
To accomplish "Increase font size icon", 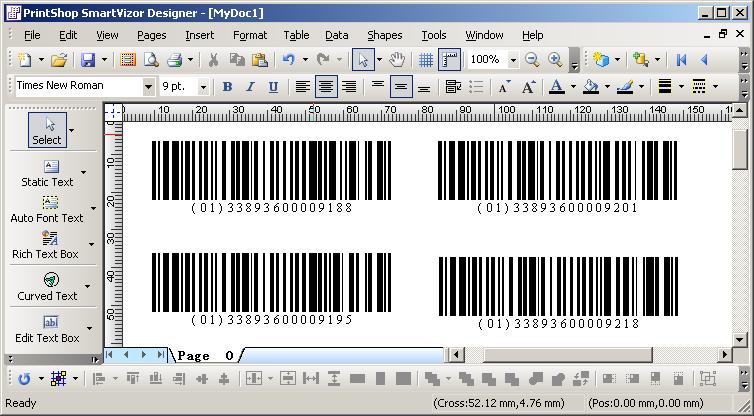I will pyautogui.click(x=528, y=87).
